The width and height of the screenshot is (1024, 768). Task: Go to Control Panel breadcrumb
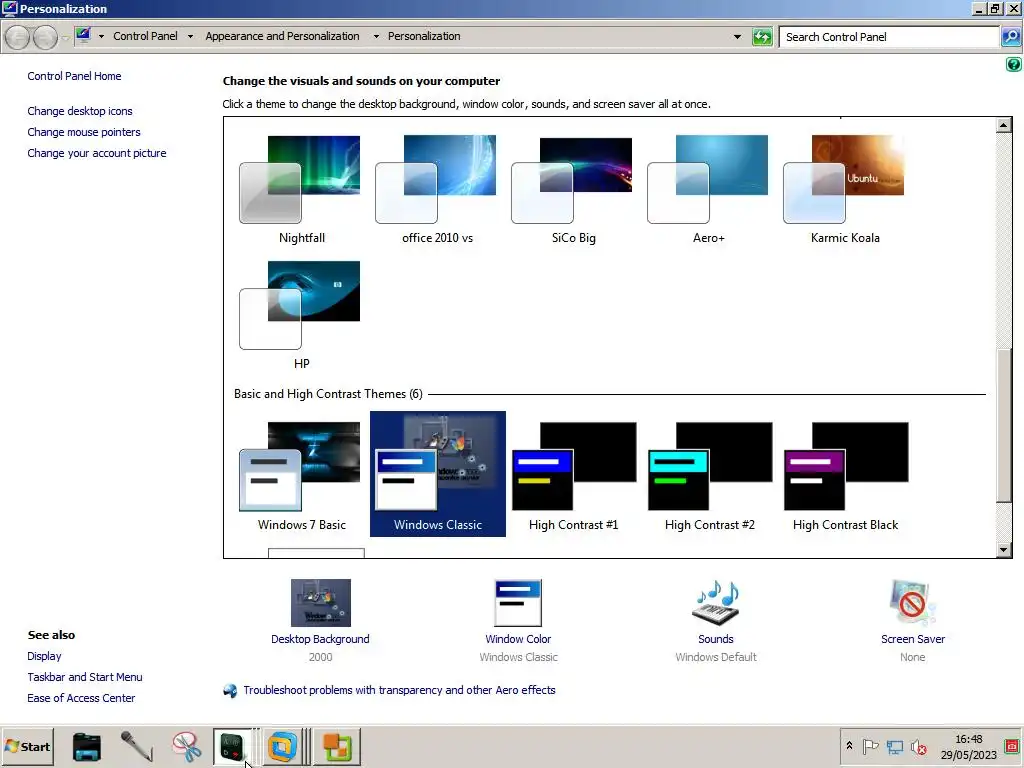pyautogui.click(x=145, y=37)
